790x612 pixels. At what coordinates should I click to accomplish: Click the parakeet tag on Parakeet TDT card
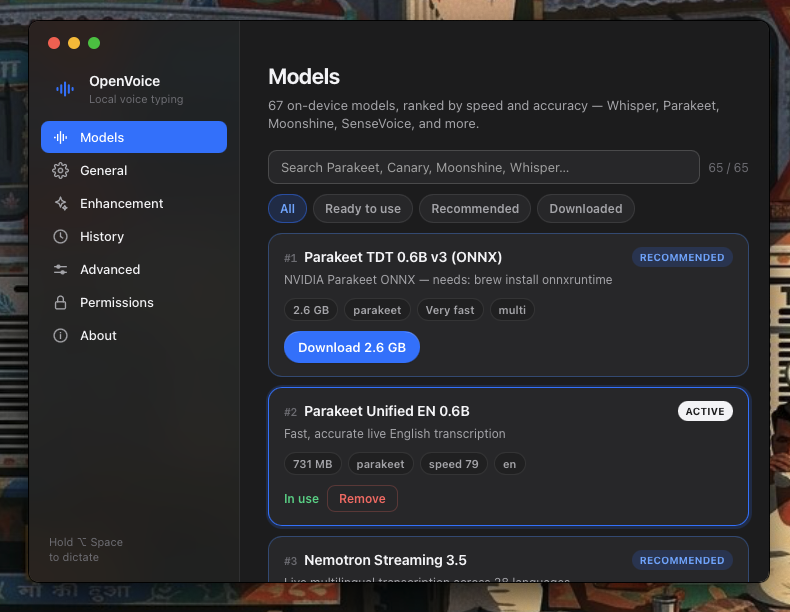pyautogui.click(x=377, y=310)
